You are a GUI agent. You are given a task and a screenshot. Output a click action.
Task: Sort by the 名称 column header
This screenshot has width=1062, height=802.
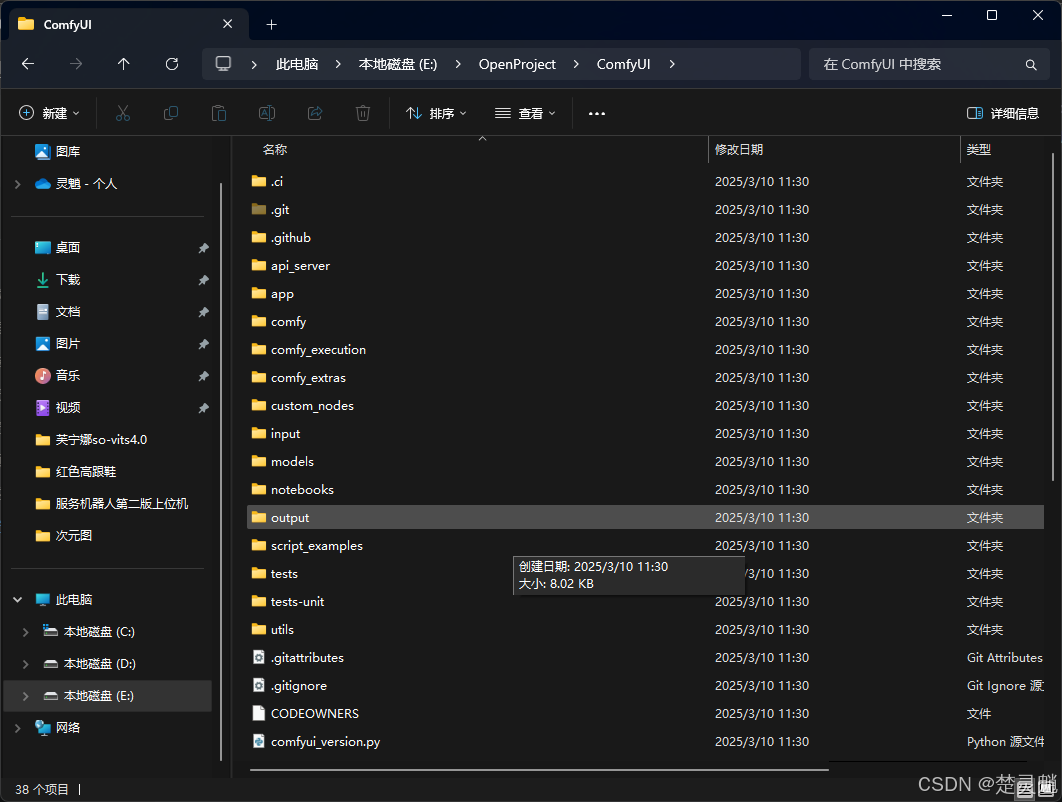[x=275, y=150]
